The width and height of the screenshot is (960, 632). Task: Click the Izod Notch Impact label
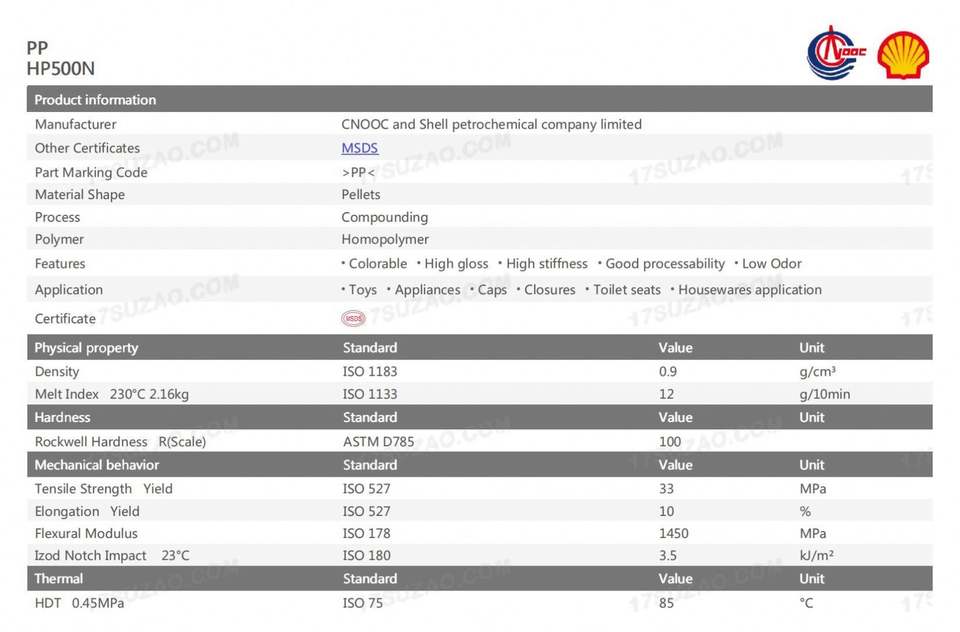[x=112, y=555]
